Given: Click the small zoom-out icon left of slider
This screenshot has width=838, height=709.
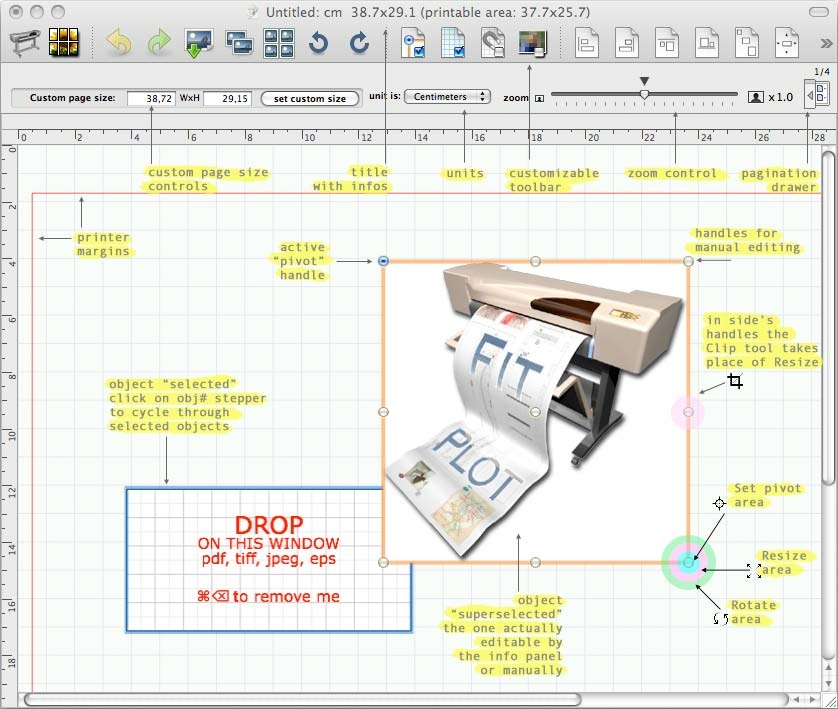Looking at the screenshot, I should point(539,98).
